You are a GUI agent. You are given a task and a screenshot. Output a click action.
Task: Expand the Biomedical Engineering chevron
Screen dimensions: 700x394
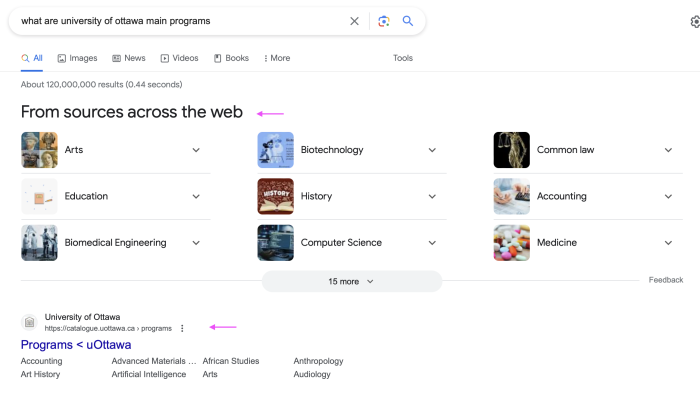point(196,243)
